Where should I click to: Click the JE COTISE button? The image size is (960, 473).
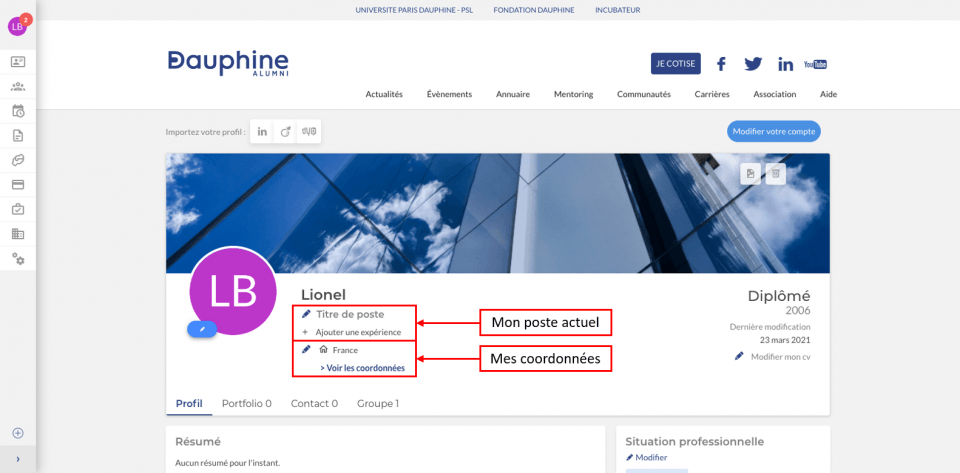(x=676, y=64)
